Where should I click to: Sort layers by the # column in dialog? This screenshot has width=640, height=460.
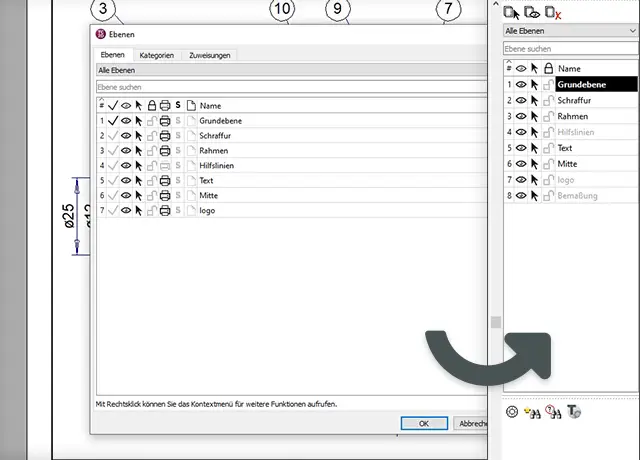pyautogui.click(x=101, y=105)
